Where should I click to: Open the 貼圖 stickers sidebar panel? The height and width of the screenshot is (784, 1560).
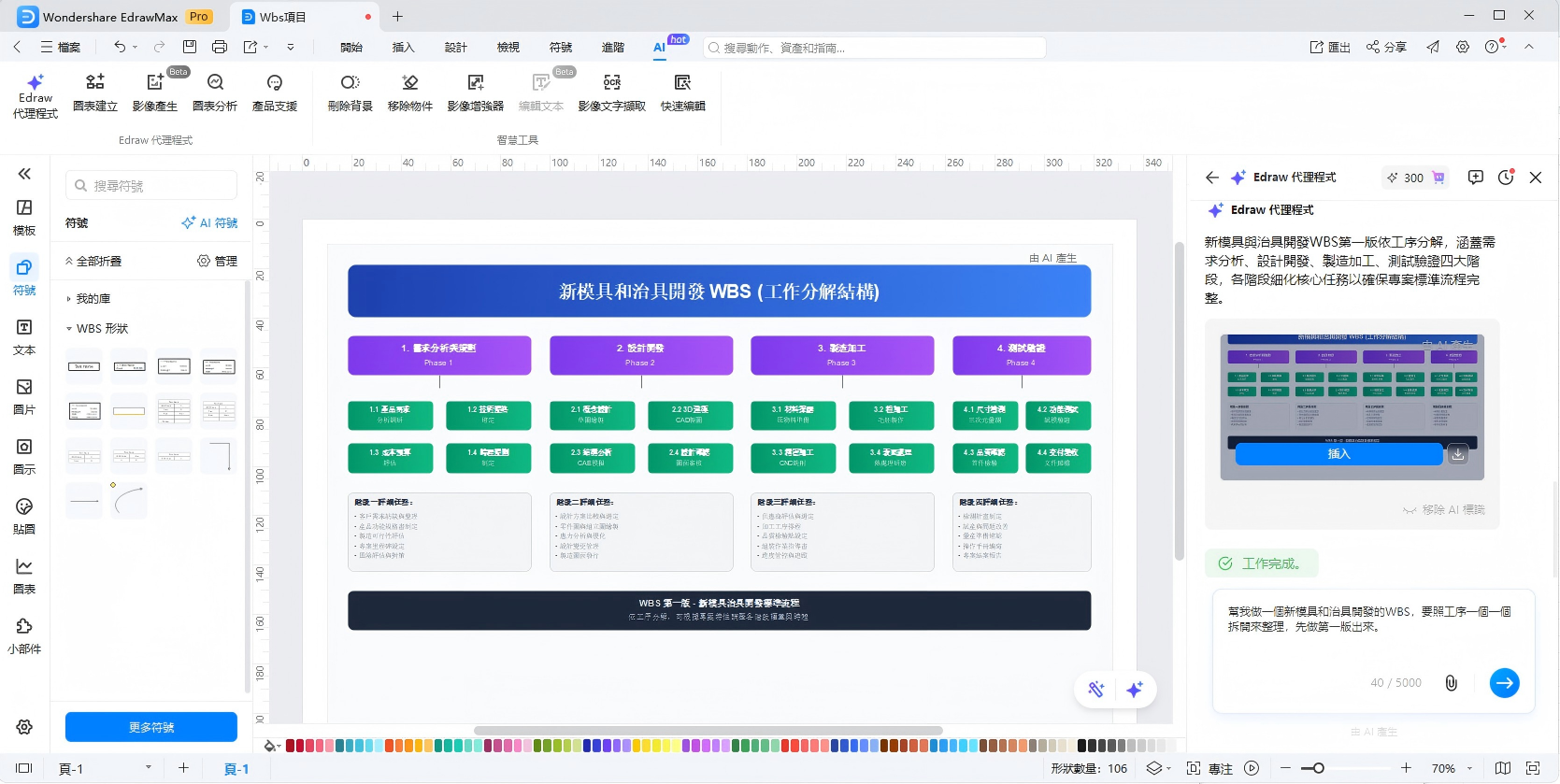coord(24,516)
